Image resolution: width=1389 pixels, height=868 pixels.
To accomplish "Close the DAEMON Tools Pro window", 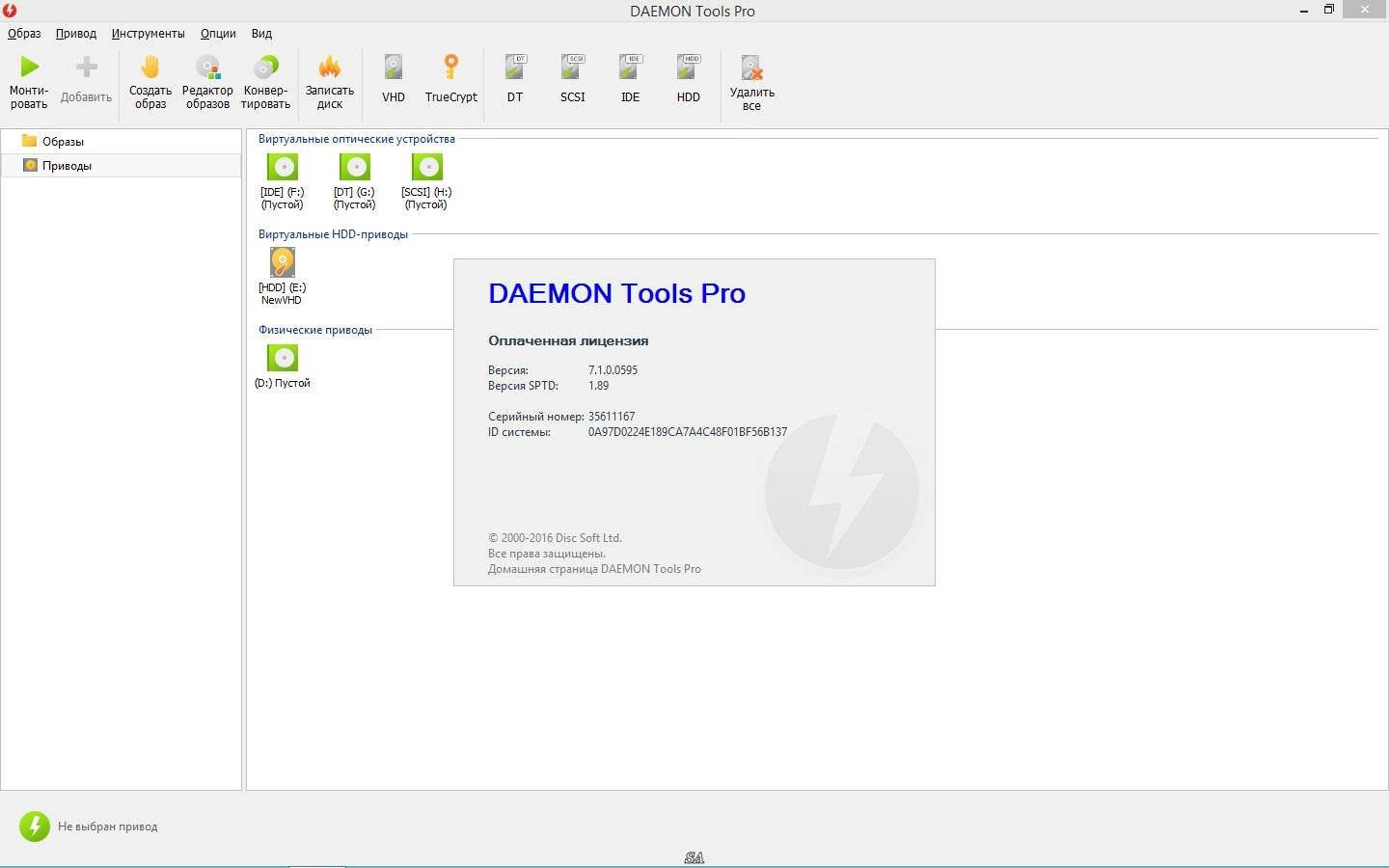I will click(x=1365, y=10).
